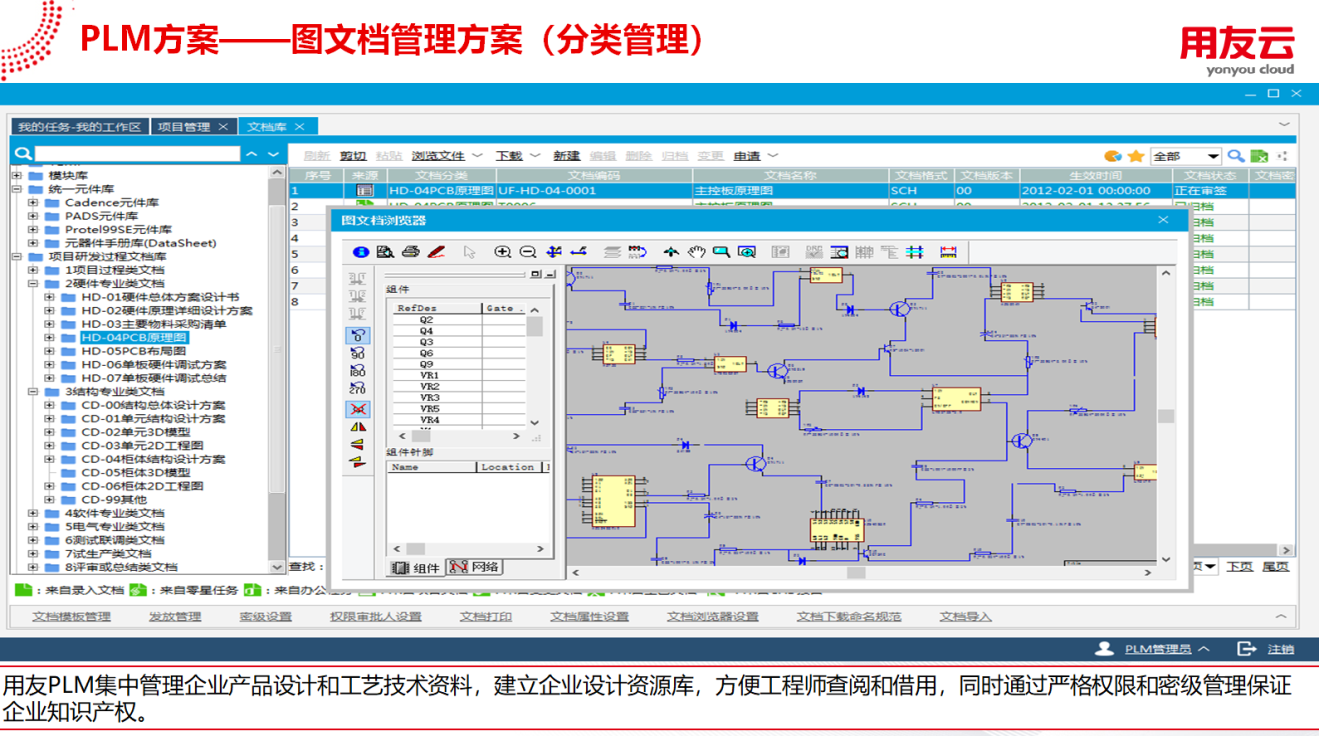The height and width of the screenshot is (736, 1319).
Task: Select the hand pan tool
Action: point(696,253)
